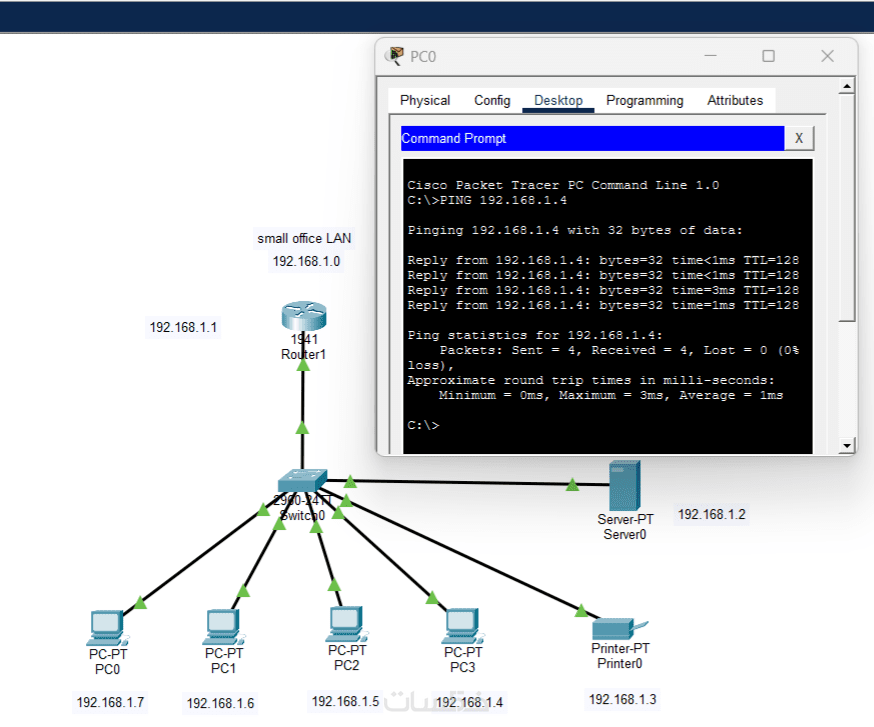
Task: Select the 192.168.1.7 label under PC0
Action: click(110, 702)
